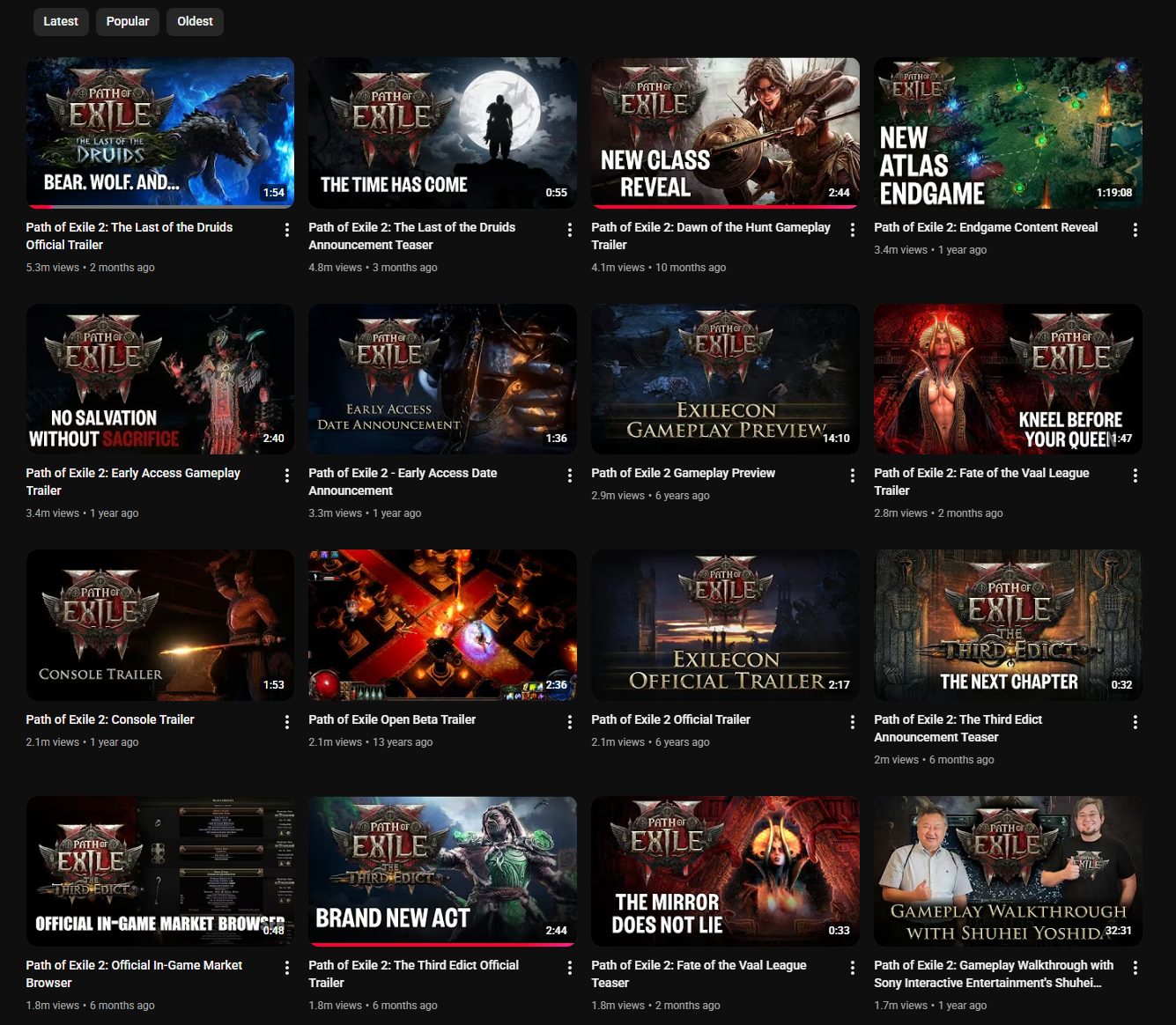
Task: Open the 'Endgame Content Reveal' title link
Action: click(986, 227)
